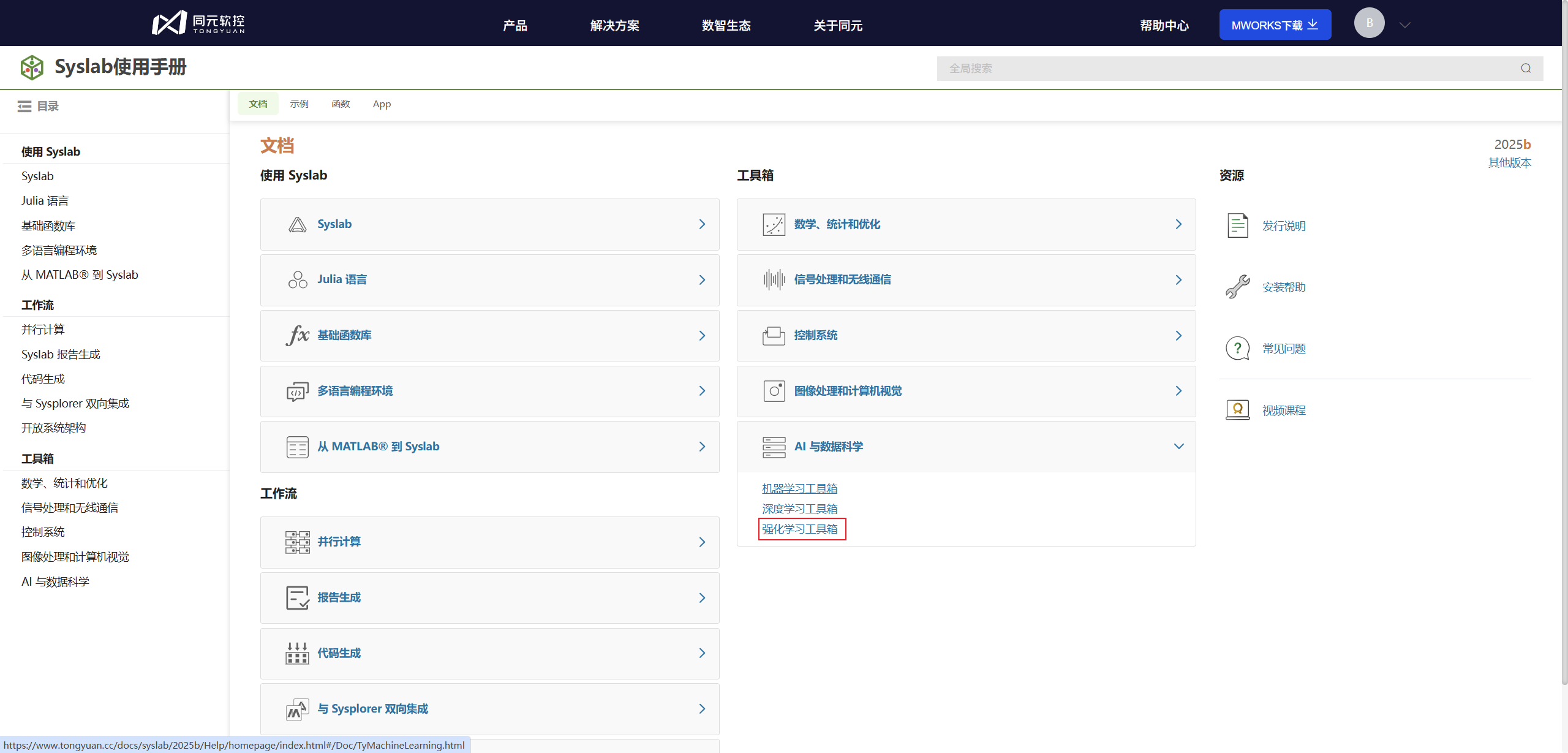Click the download arrow on MWORKS下载
Viewport: 1568px width, 753px height.
(1313, 25)
